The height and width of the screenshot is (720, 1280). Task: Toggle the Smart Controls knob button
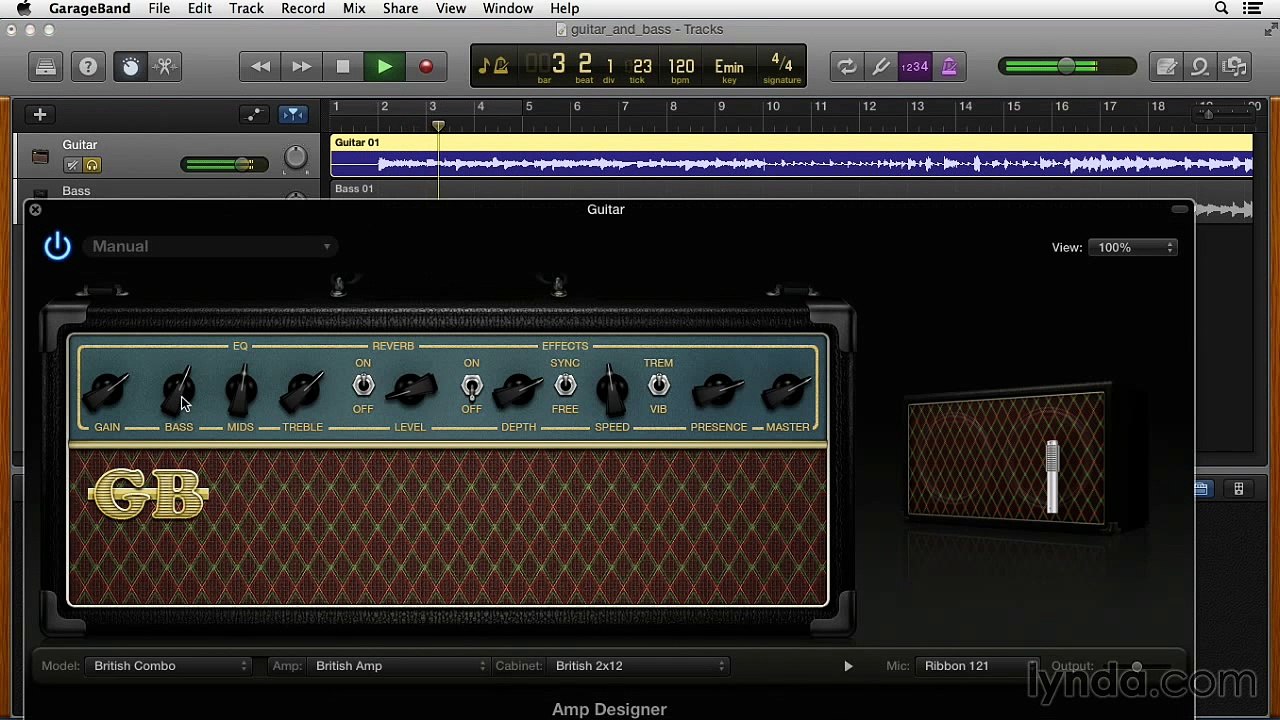[131, 67]
